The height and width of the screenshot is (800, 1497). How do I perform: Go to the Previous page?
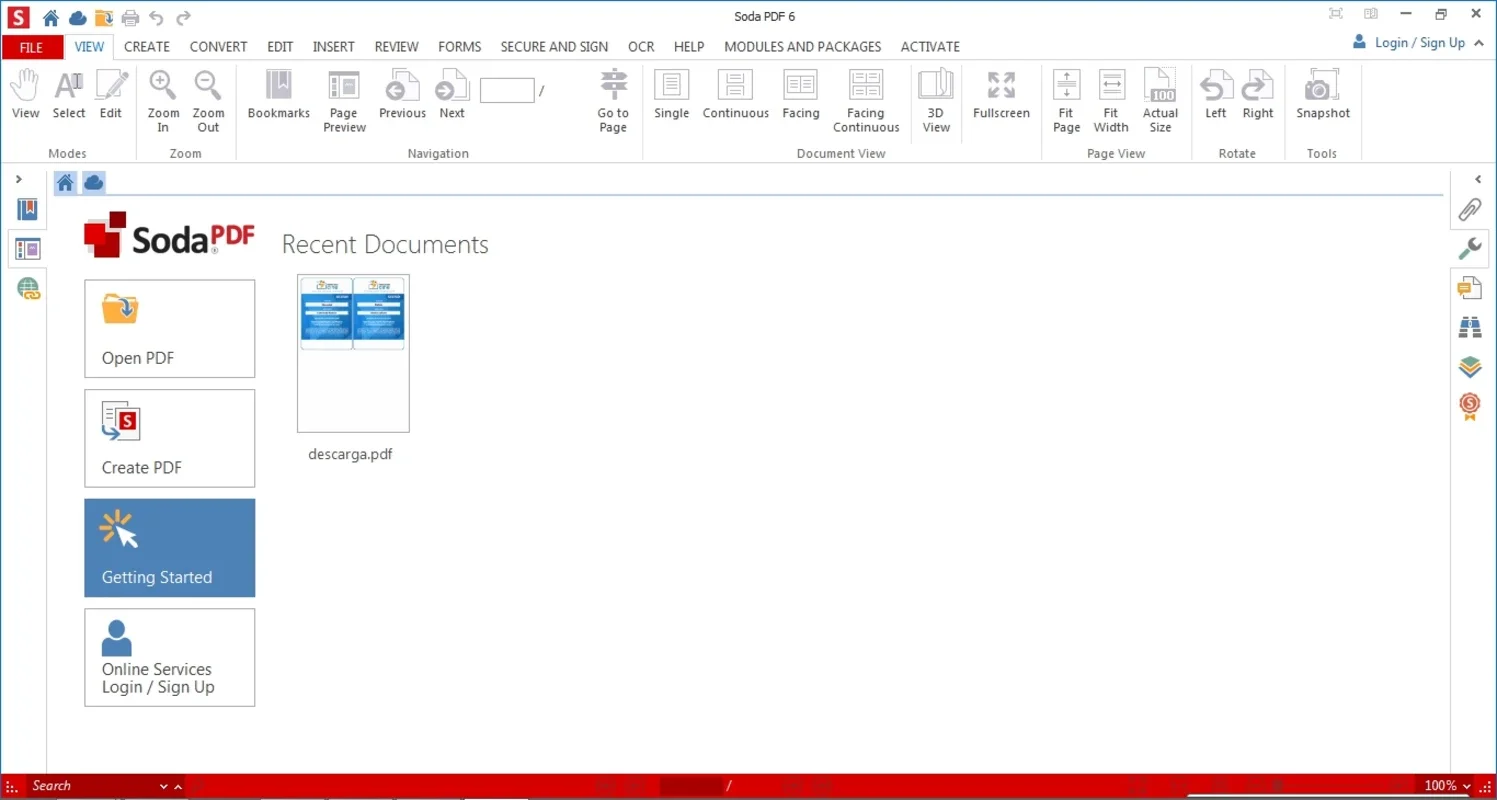point(403,95)
